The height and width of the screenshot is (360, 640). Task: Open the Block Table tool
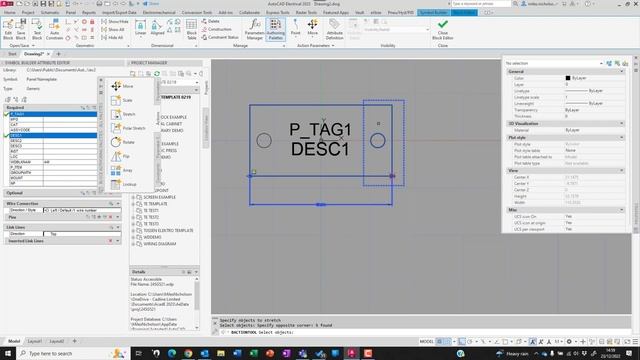(191, 29)
